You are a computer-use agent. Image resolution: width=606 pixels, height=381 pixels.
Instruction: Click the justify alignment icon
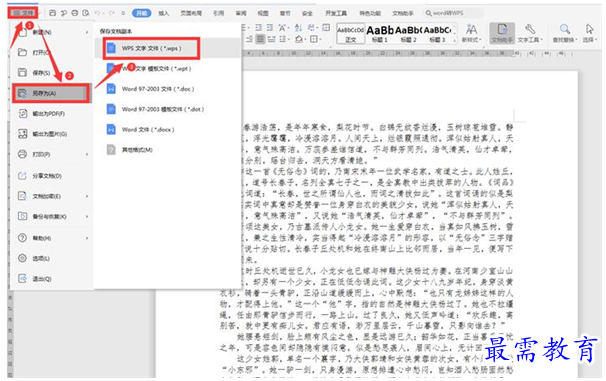[261, 39]
